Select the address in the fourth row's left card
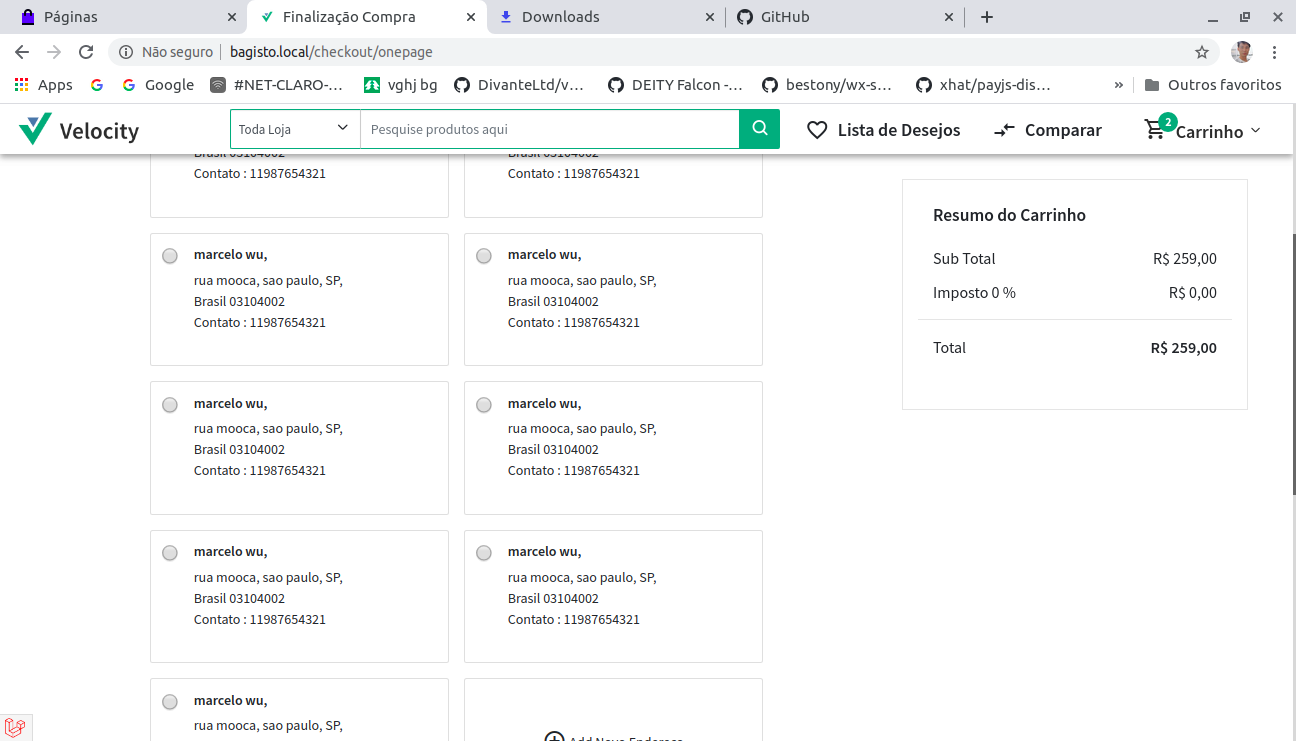Screen dimensions: 1296x741 coord(170,553)
